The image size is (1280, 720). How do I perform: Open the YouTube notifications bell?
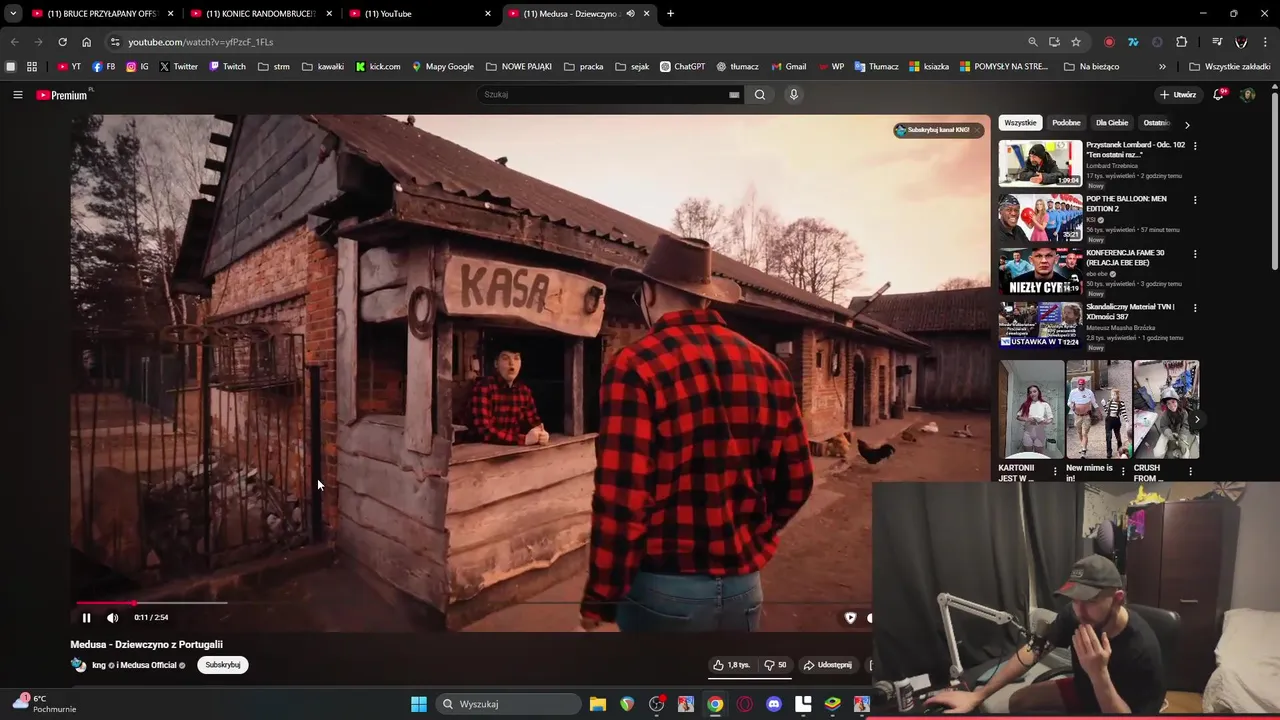pos(1218,95)
